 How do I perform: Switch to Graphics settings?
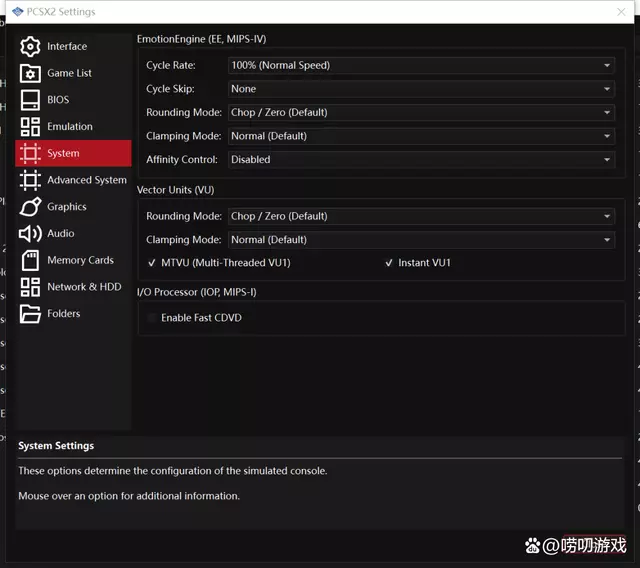73,207
